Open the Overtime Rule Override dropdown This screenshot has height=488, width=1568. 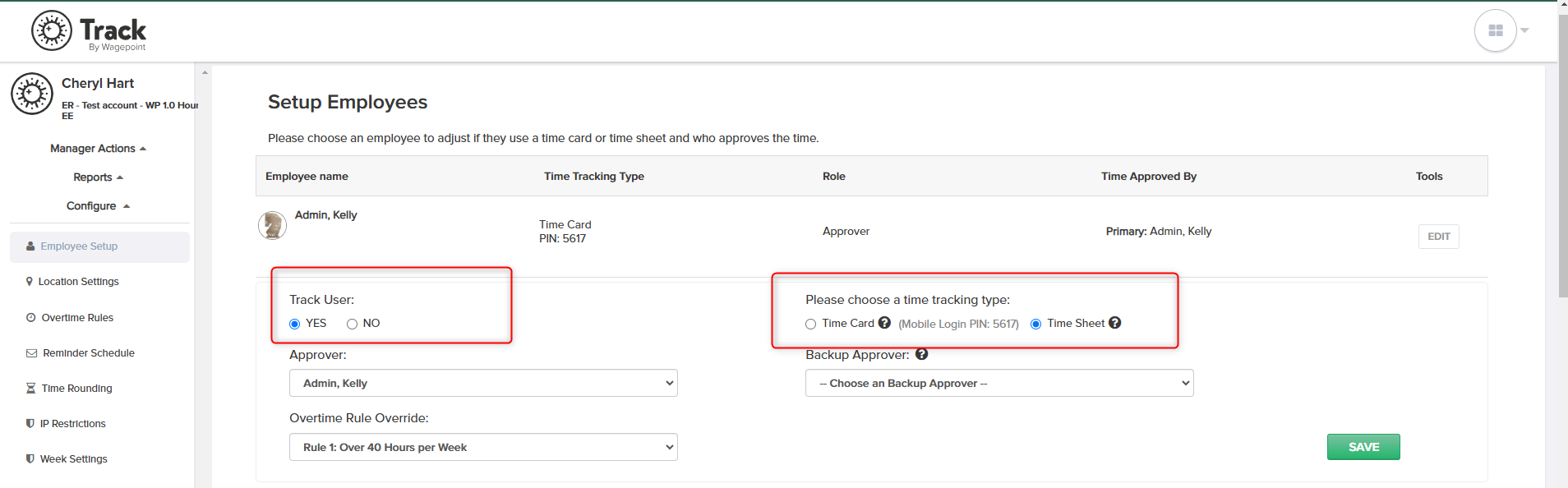click(483, 447)
